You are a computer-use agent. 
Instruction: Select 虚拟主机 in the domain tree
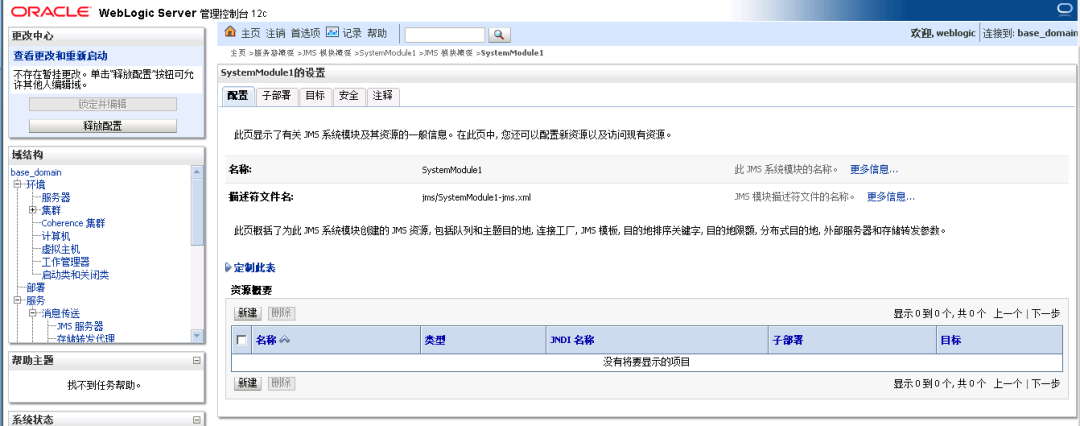point(61,249)
